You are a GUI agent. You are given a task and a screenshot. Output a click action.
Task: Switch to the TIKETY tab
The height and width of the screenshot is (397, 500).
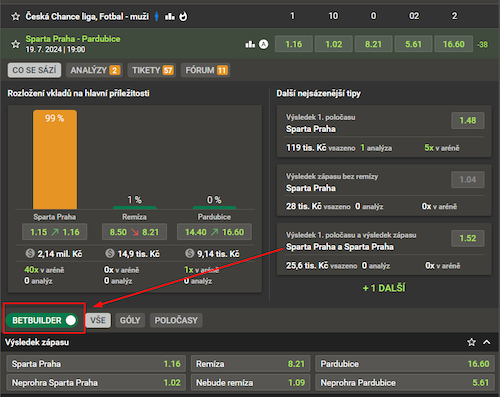pos(152,70)
